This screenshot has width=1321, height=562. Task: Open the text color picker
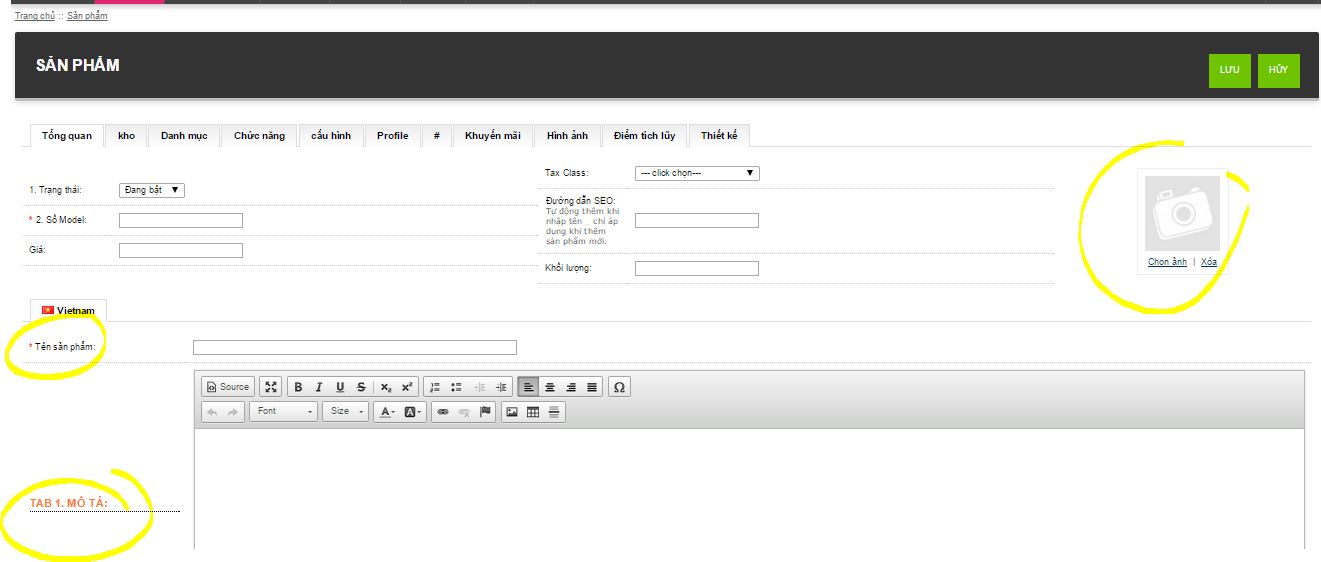pos(386,412)
